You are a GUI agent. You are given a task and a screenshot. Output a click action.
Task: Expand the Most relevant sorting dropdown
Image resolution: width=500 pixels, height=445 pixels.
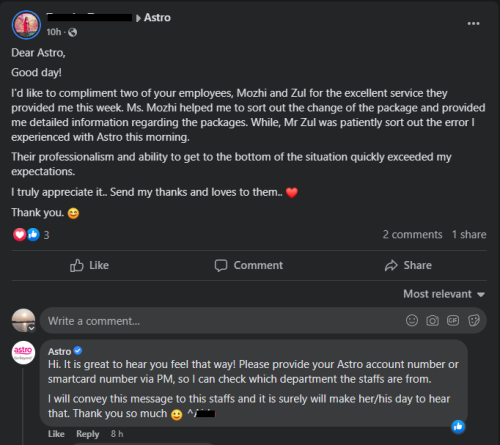click(444, 294)
